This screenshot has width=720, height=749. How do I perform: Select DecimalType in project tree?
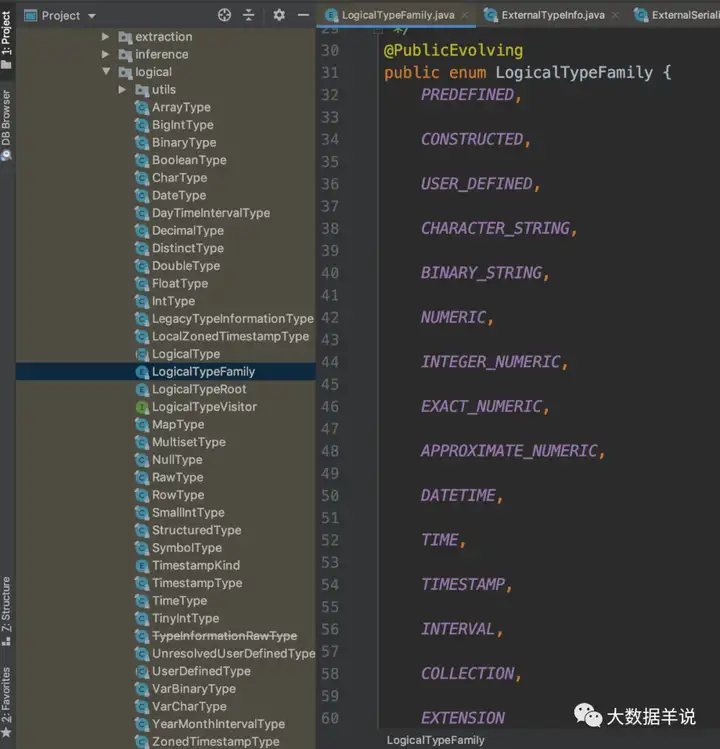[x=188, y=231]
